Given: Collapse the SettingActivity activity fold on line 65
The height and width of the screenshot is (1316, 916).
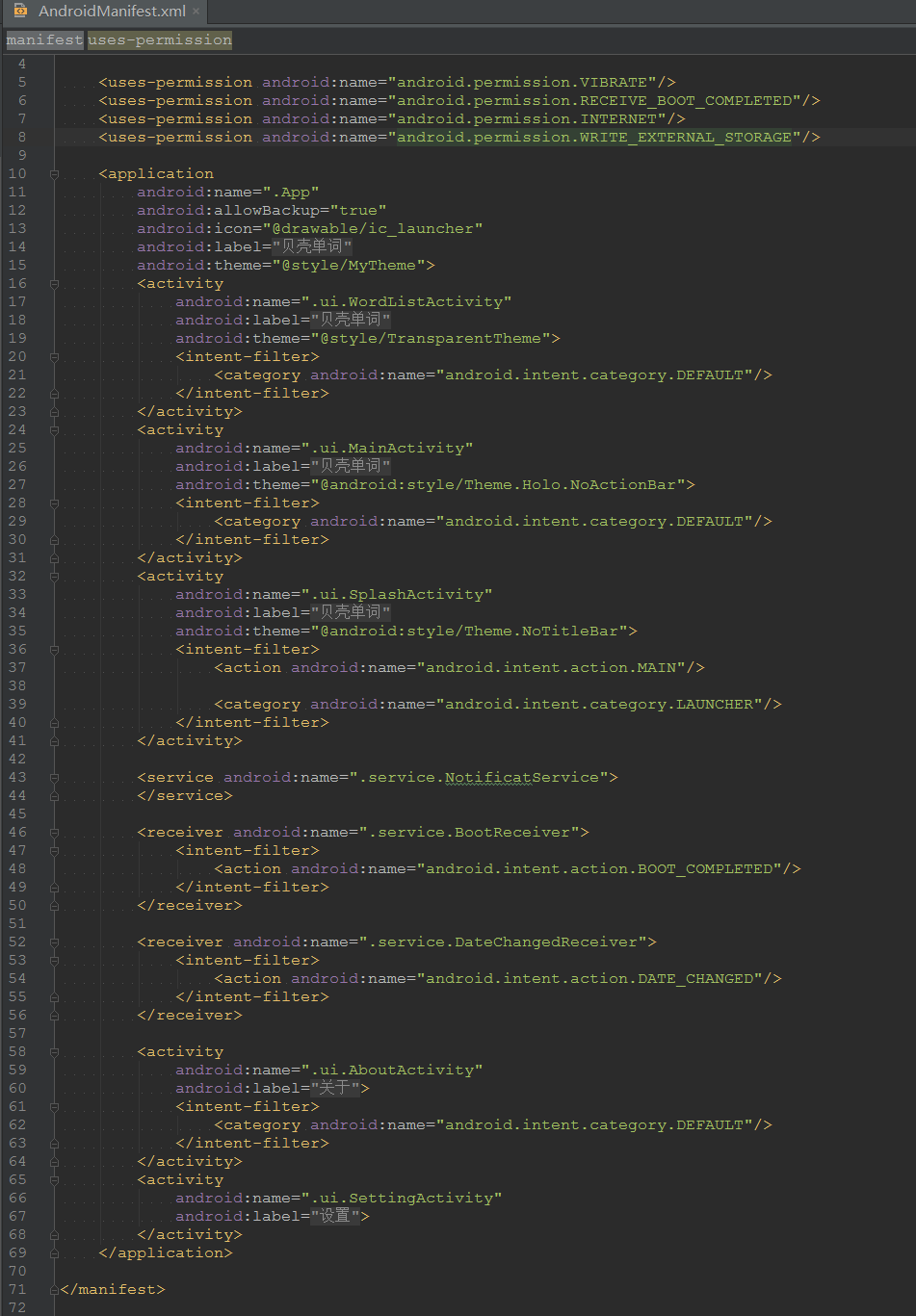Looking at the screenshot, I should pyautogui.click(x=54, y=1180).
